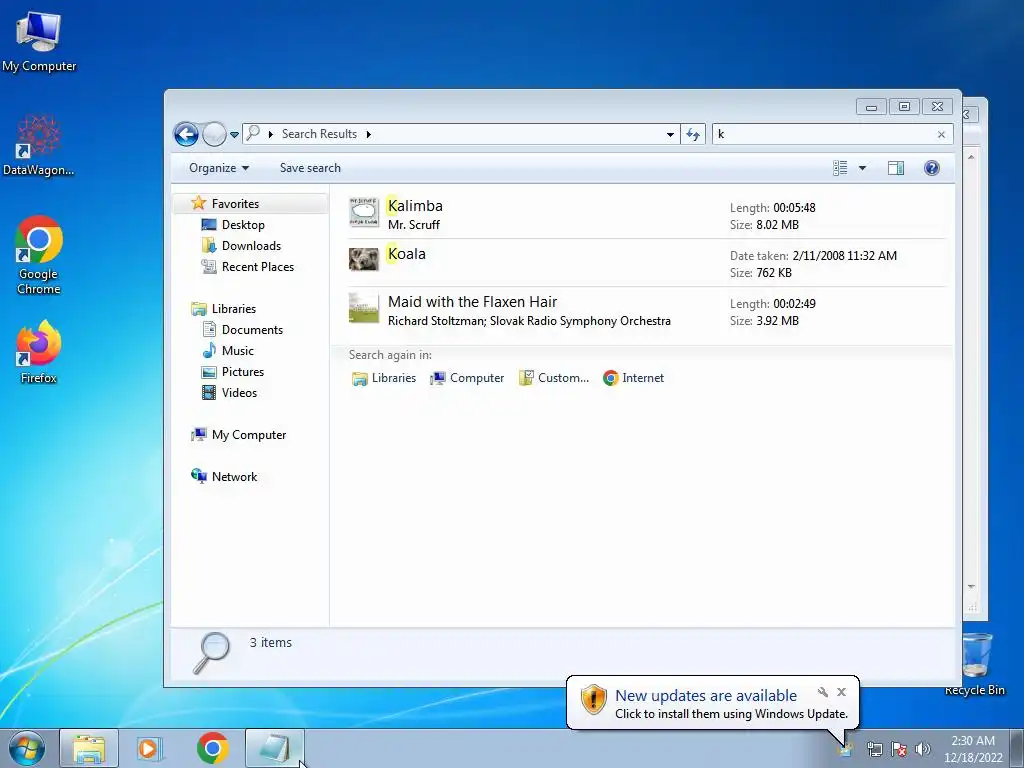
Task: Click Kalimba length 00:05:48
Action: pos(794,208)
